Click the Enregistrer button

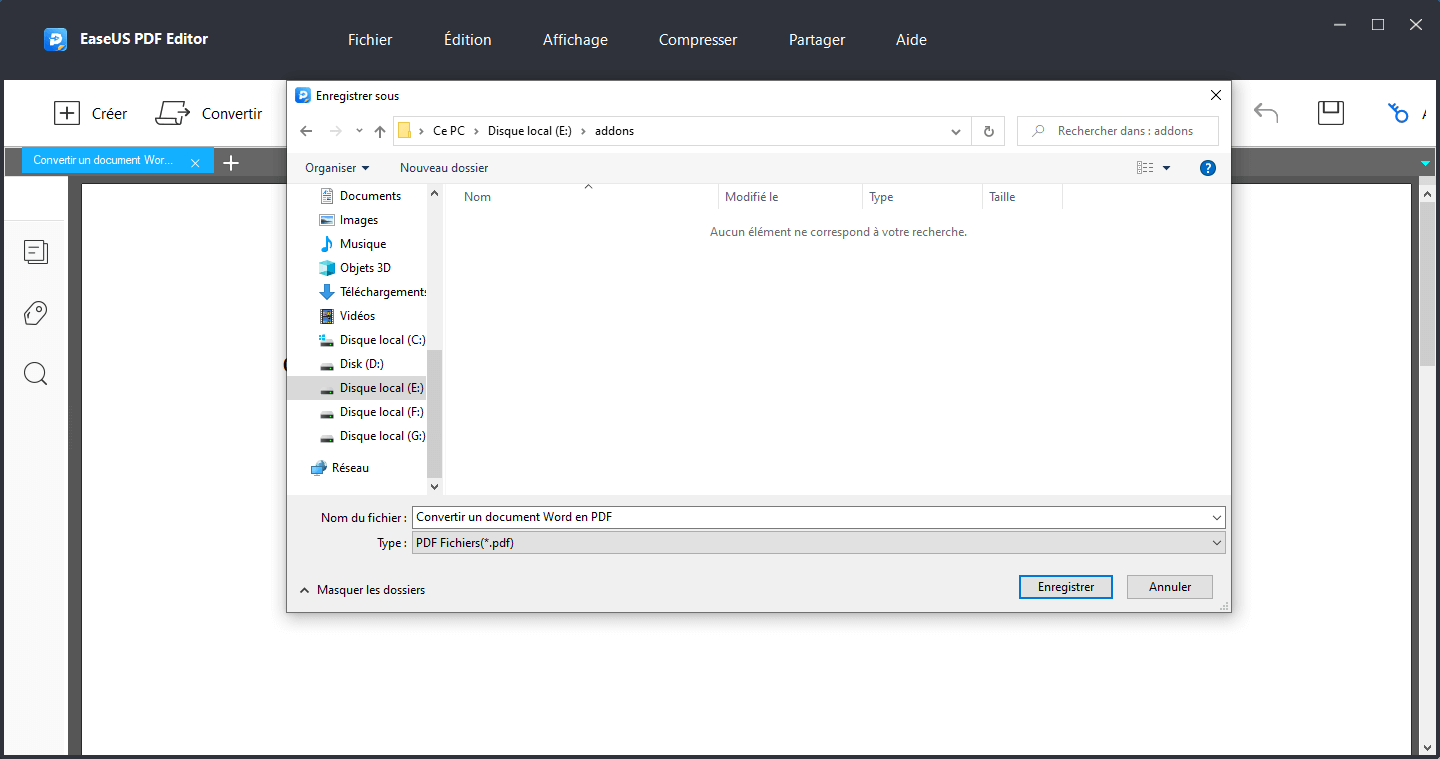click(x=1065, y=586)
